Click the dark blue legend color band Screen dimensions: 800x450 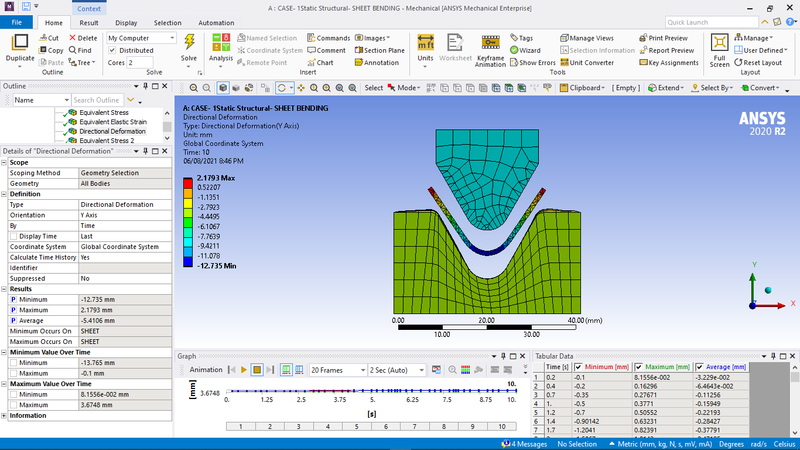point(188,262)
